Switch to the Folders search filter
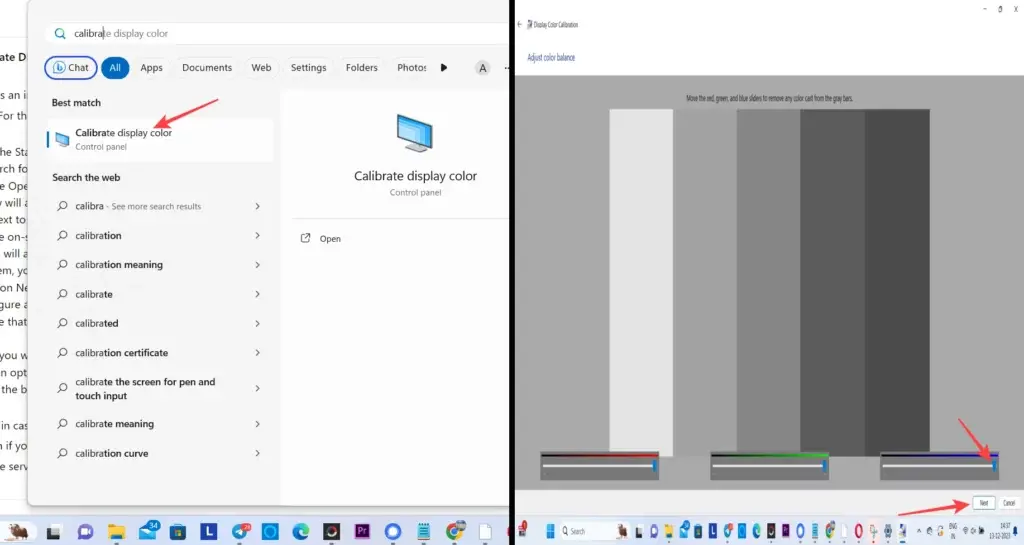This screenshot has height=545, width=1024. 362,68
